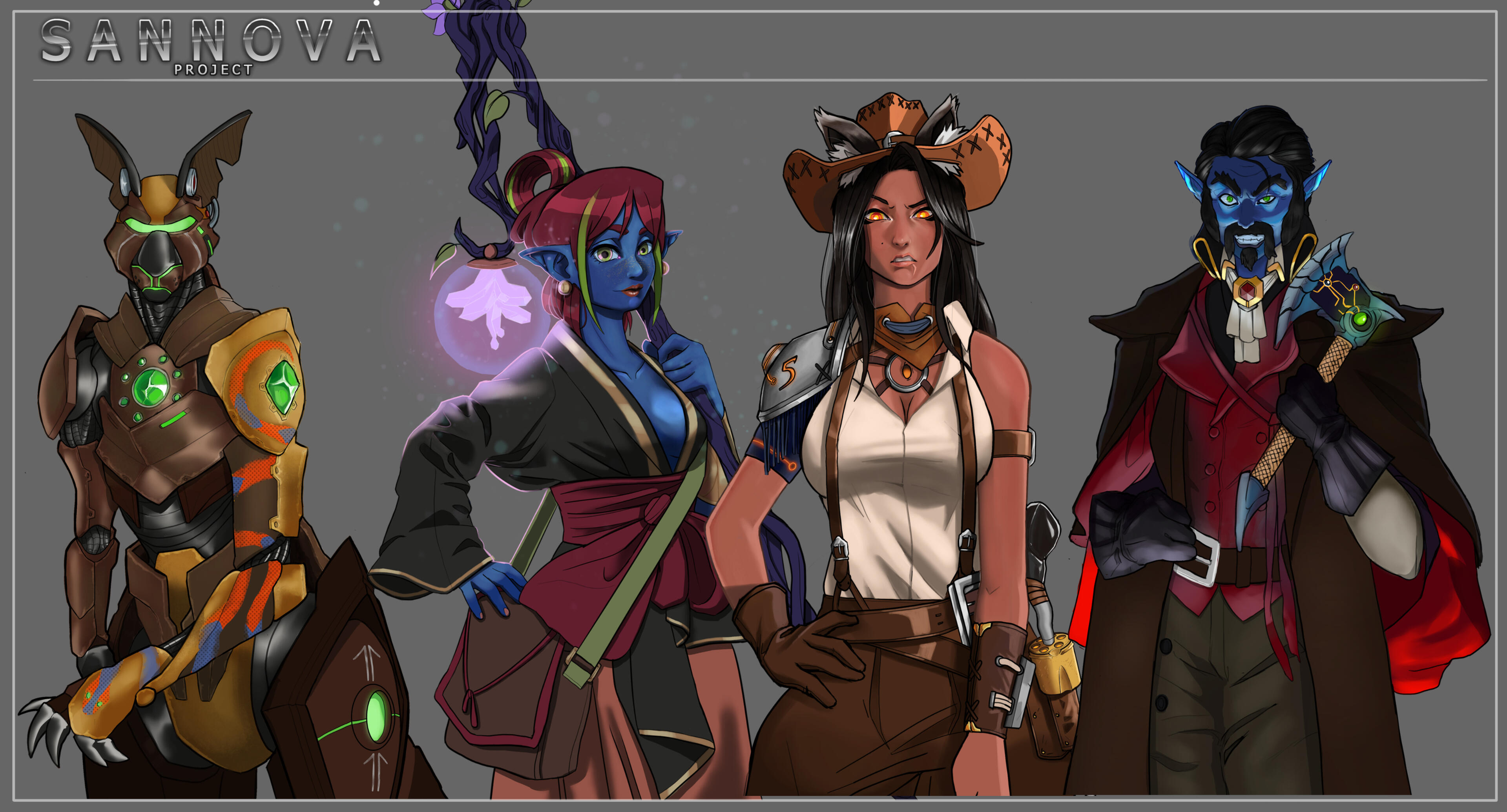Click the orange ring pendant on necklace
Image resolution: width=1507 pixels, height=812 pixels.
point(906,371)
